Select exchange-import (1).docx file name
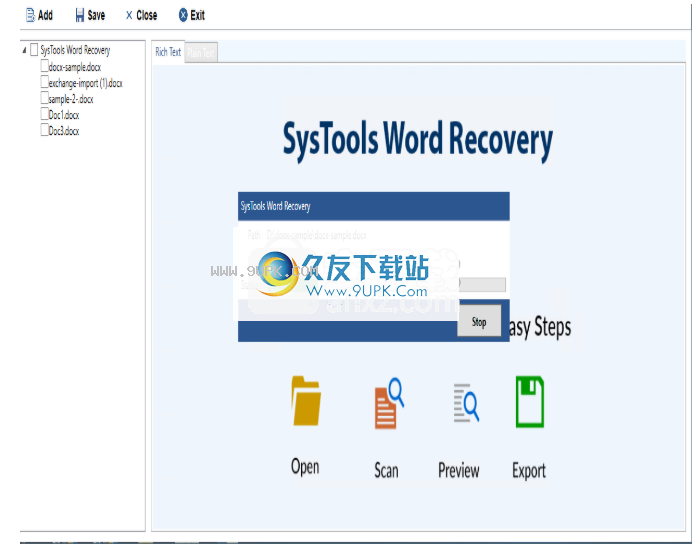The height and width of the screenshot is (548, 693). pos(85,83)
